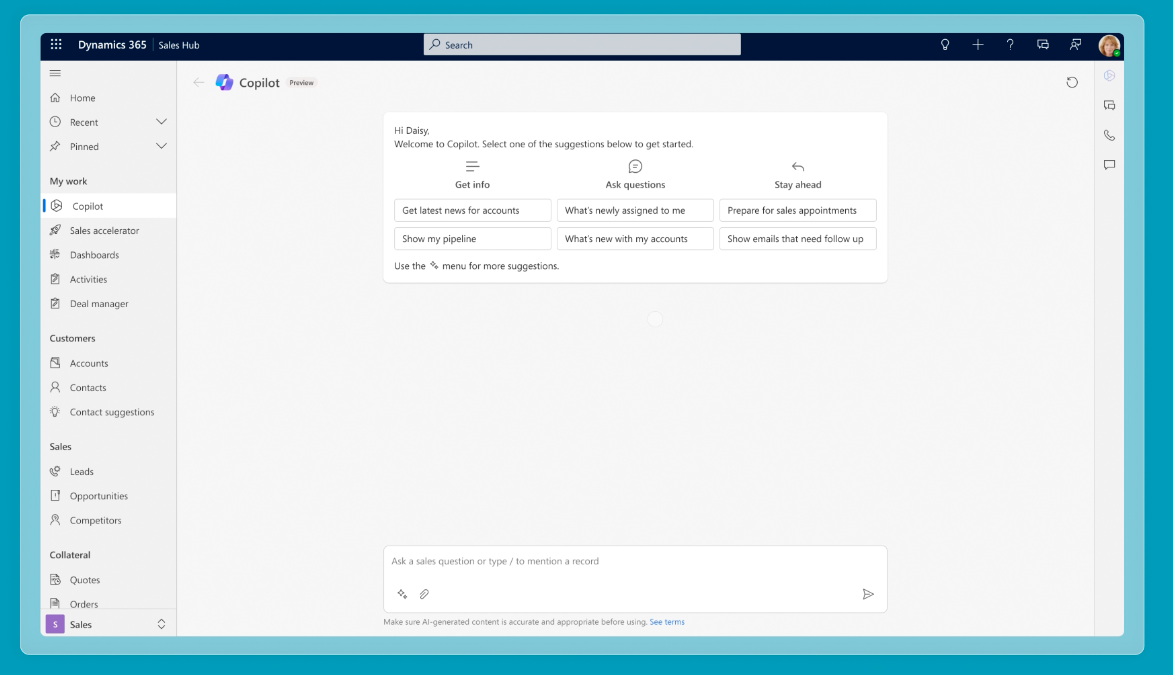
Task: Click the lightbulb assistant icon in header
Action: (x=945, y=45)
